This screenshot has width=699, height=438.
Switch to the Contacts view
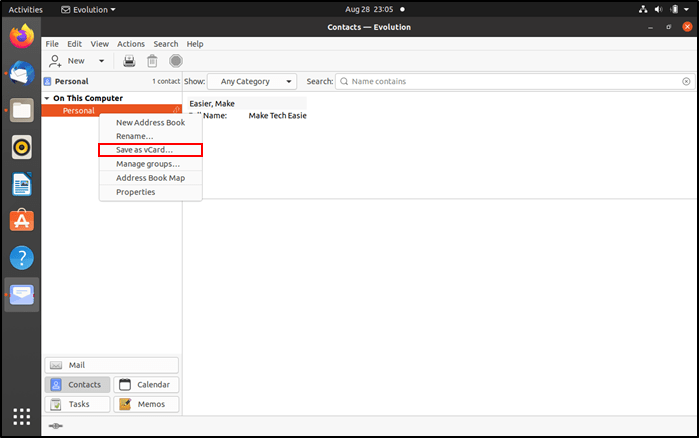(77, 385)
